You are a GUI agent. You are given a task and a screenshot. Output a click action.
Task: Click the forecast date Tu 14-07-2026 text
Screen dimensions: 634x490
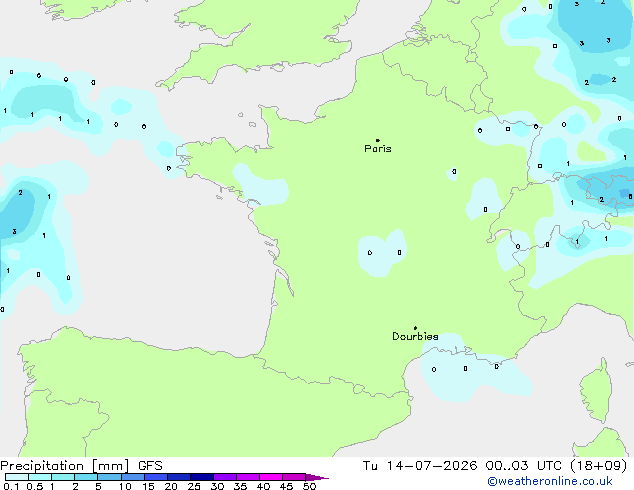(x=420, y=466)
